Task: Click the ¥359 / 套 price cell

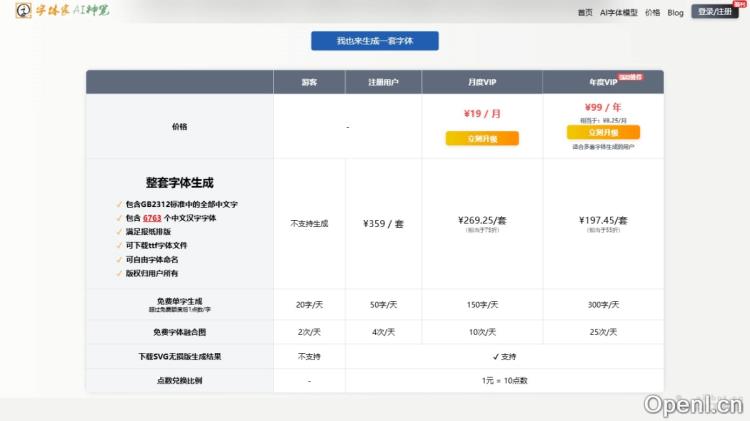Action: [383, 224]
